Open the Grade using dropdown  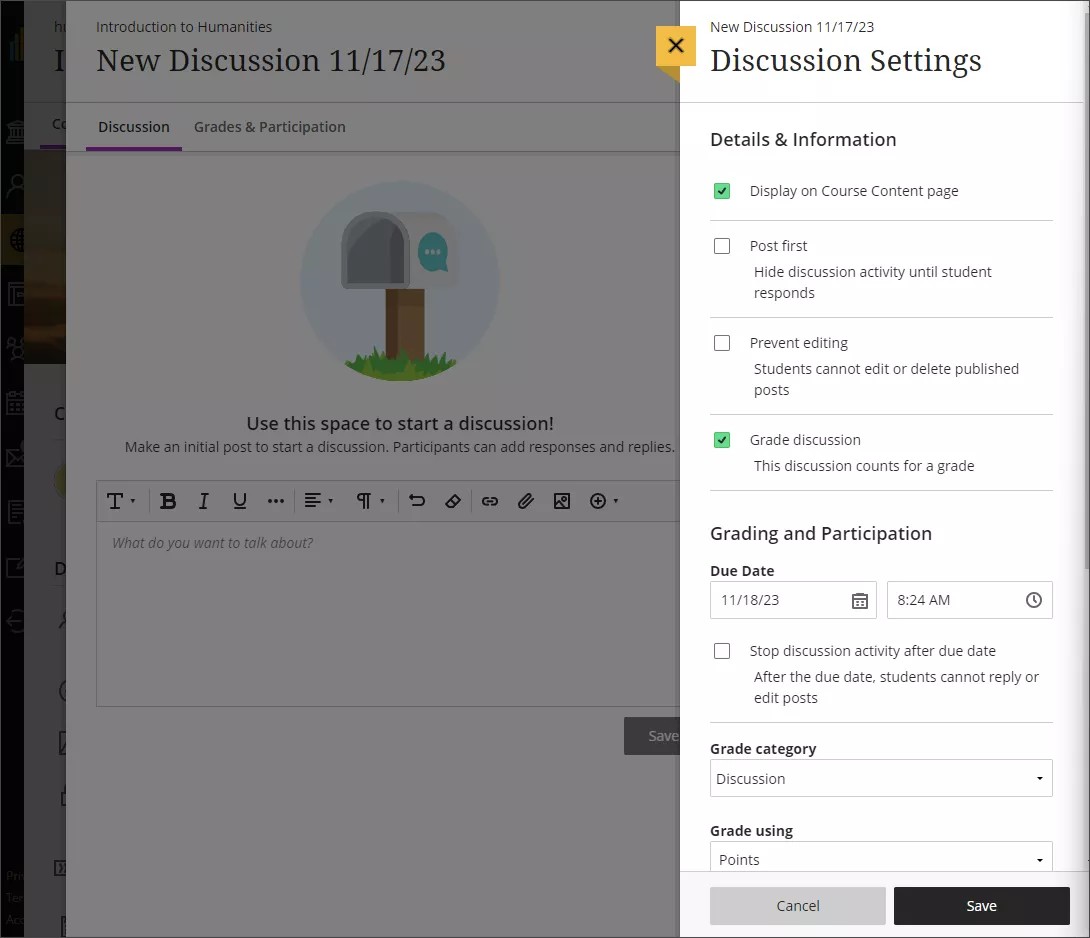[x=880, y=858]
